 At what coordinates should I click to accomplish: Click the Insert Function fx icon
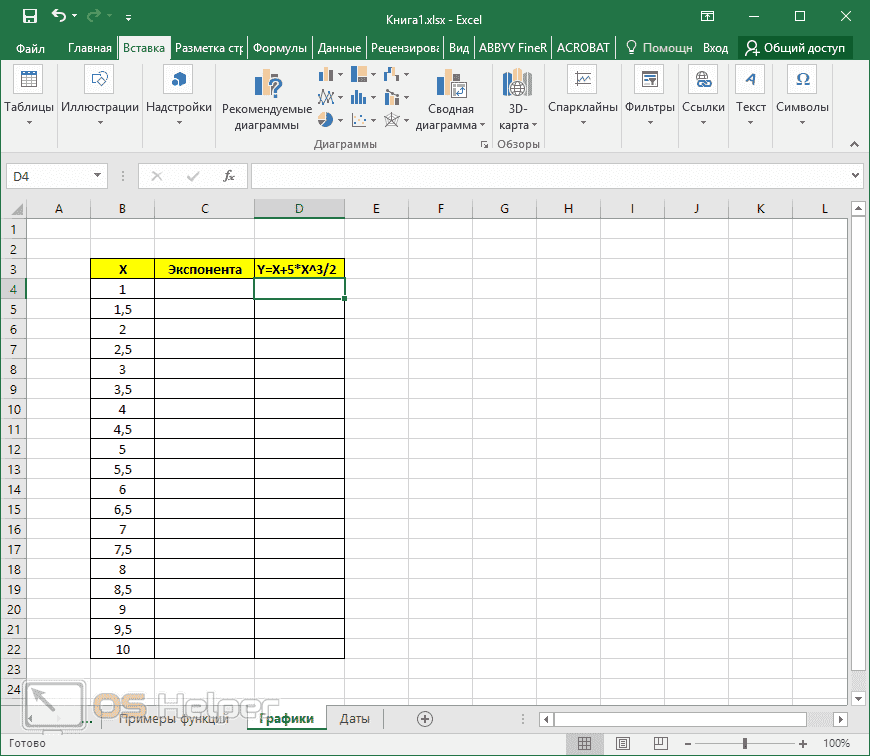coord(228,176)
